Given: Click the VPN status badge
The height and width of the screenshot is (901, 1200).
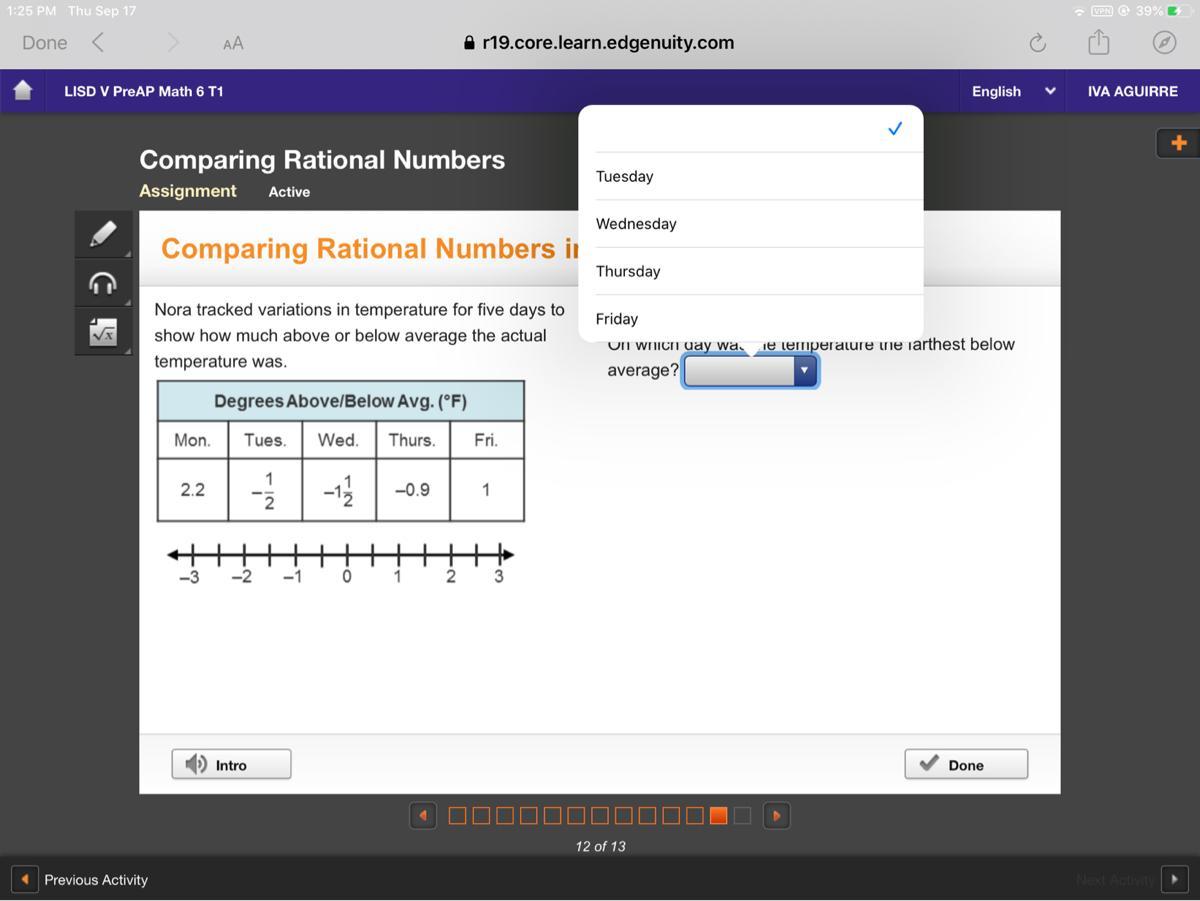Looking at the screenshot, I should (1102, 11).
